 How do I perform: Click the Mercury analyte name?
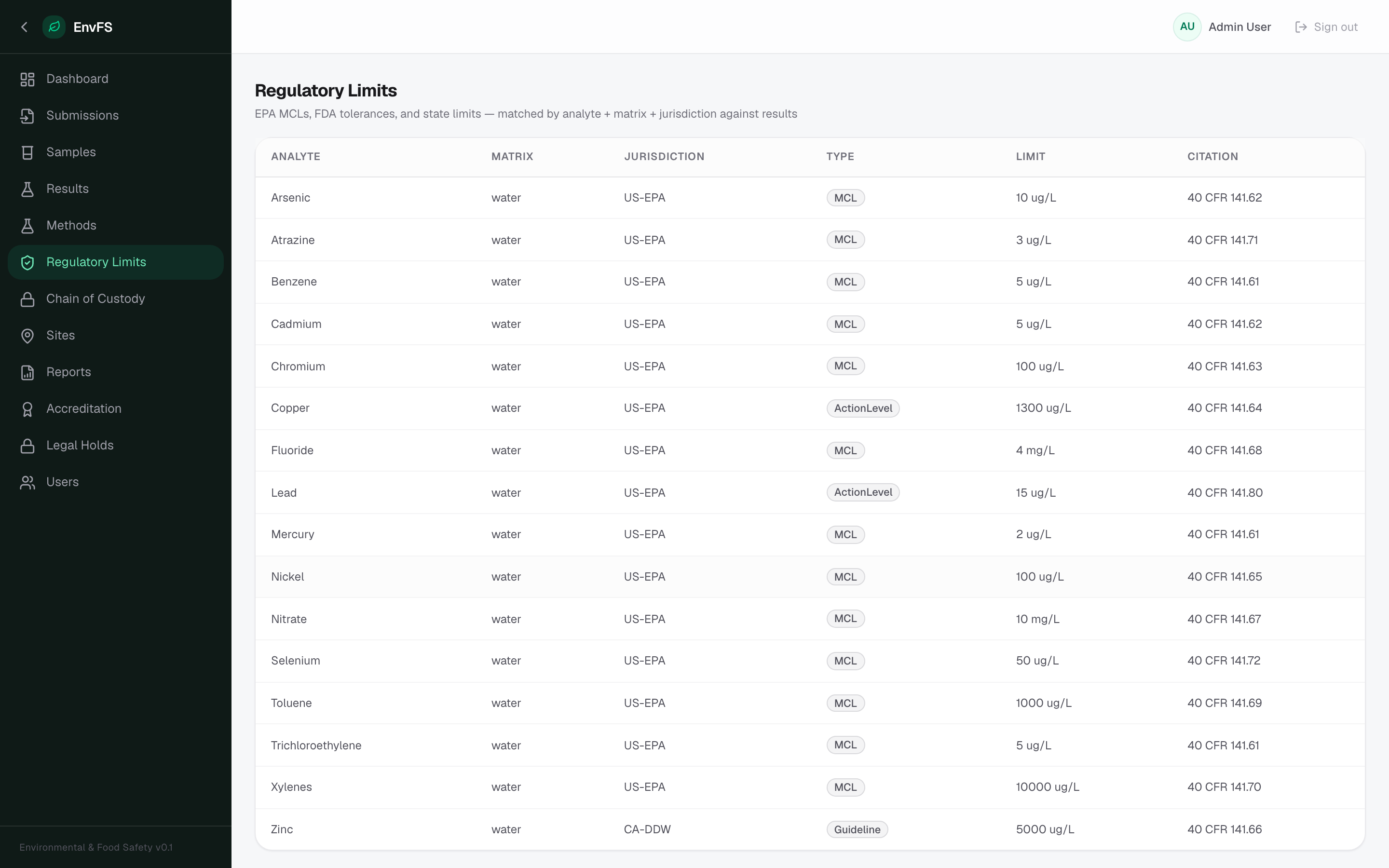click(293, 534)
